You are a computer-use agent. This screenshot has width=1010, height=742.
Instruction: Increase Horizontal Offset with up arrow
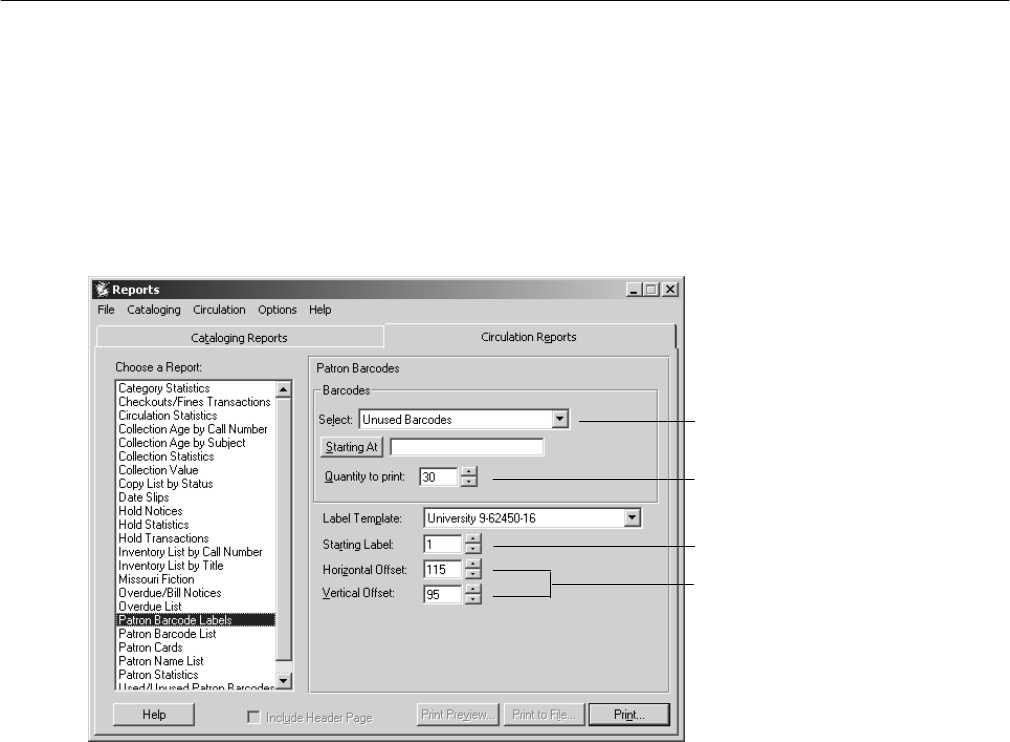tap(473, 564)
